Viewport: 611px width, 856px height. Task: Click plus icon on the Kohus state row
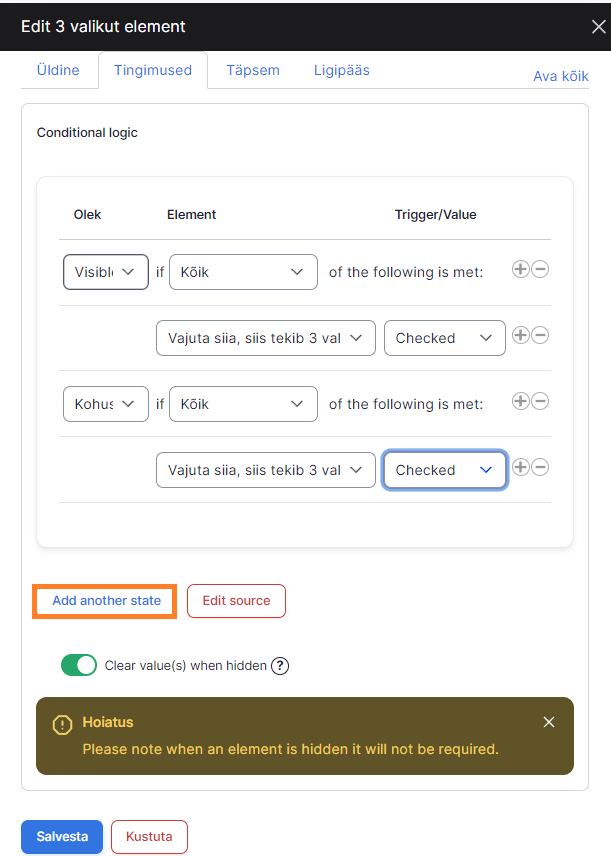pos(520,401)
